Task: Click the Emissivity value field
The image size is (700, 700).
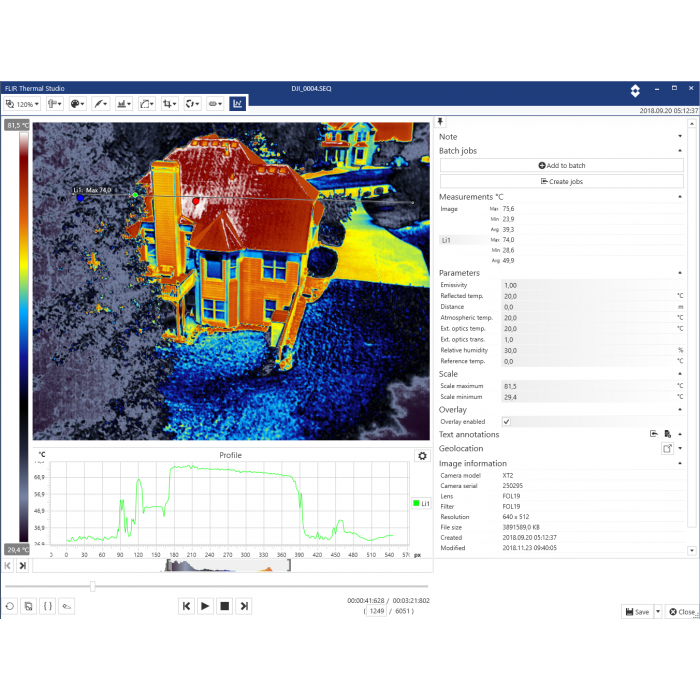Action: point(589,285)
